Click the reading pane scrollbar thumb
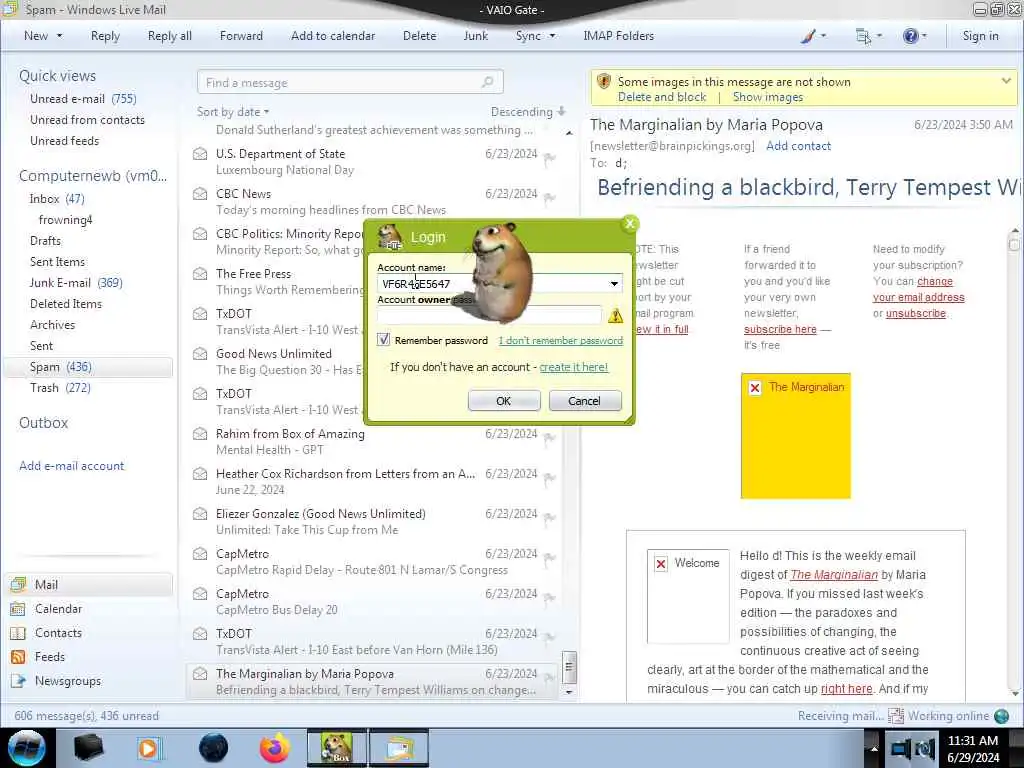The height and width of the screenshot is (768, 1024). (1014, 244)
